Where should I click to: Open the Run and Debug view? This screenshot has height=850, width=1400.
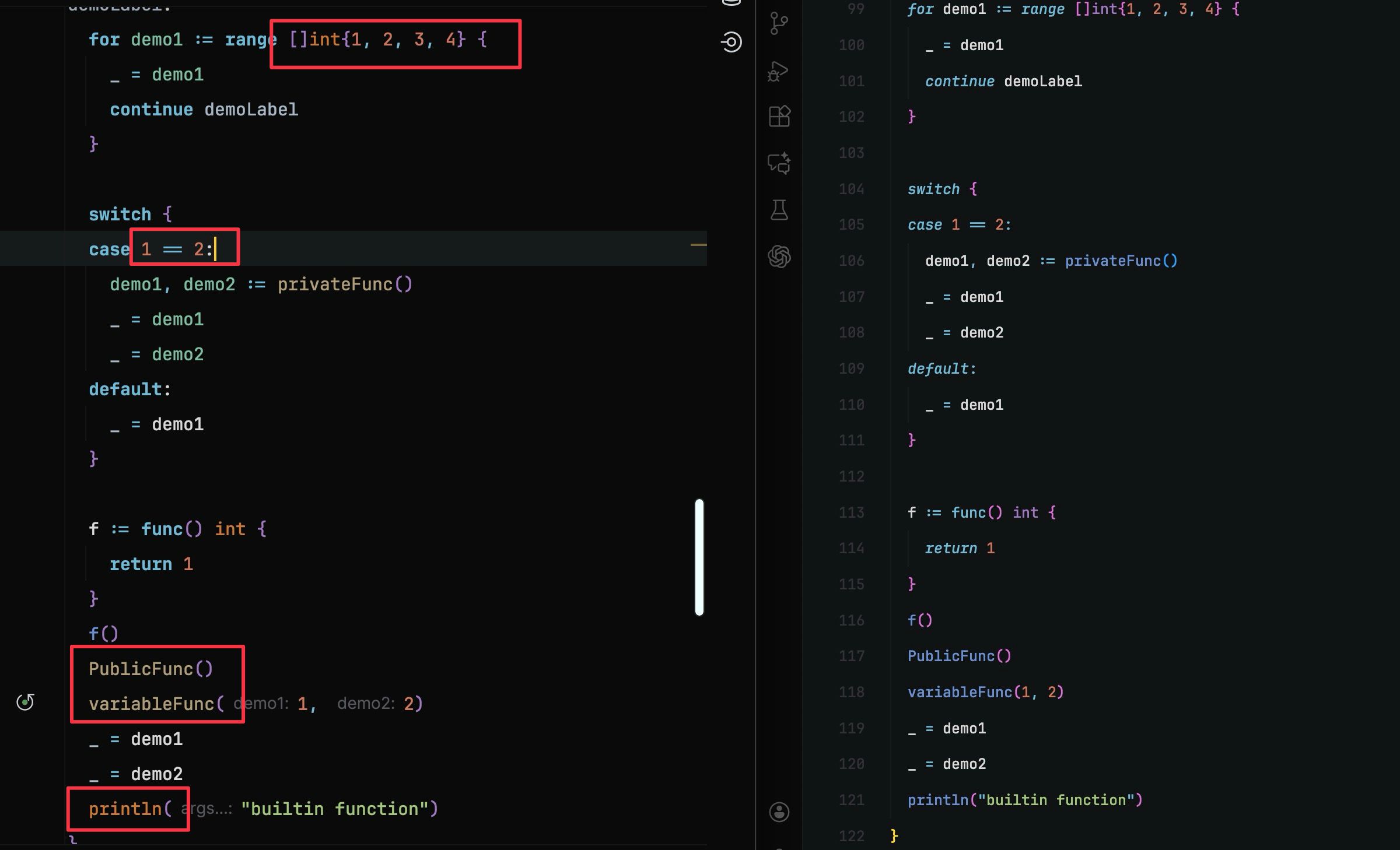pos(779,71)
